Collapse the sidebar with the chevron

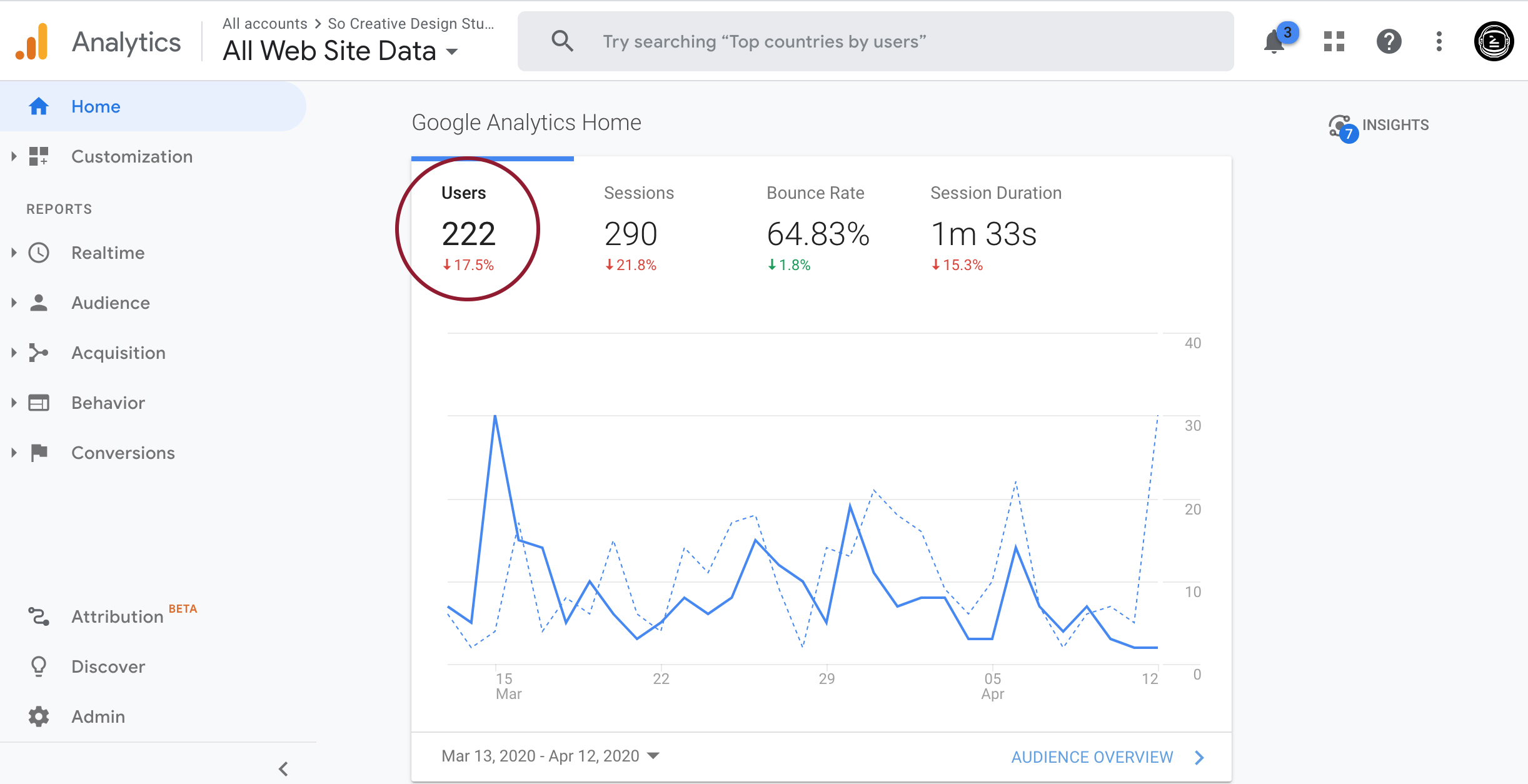[283, 768]
